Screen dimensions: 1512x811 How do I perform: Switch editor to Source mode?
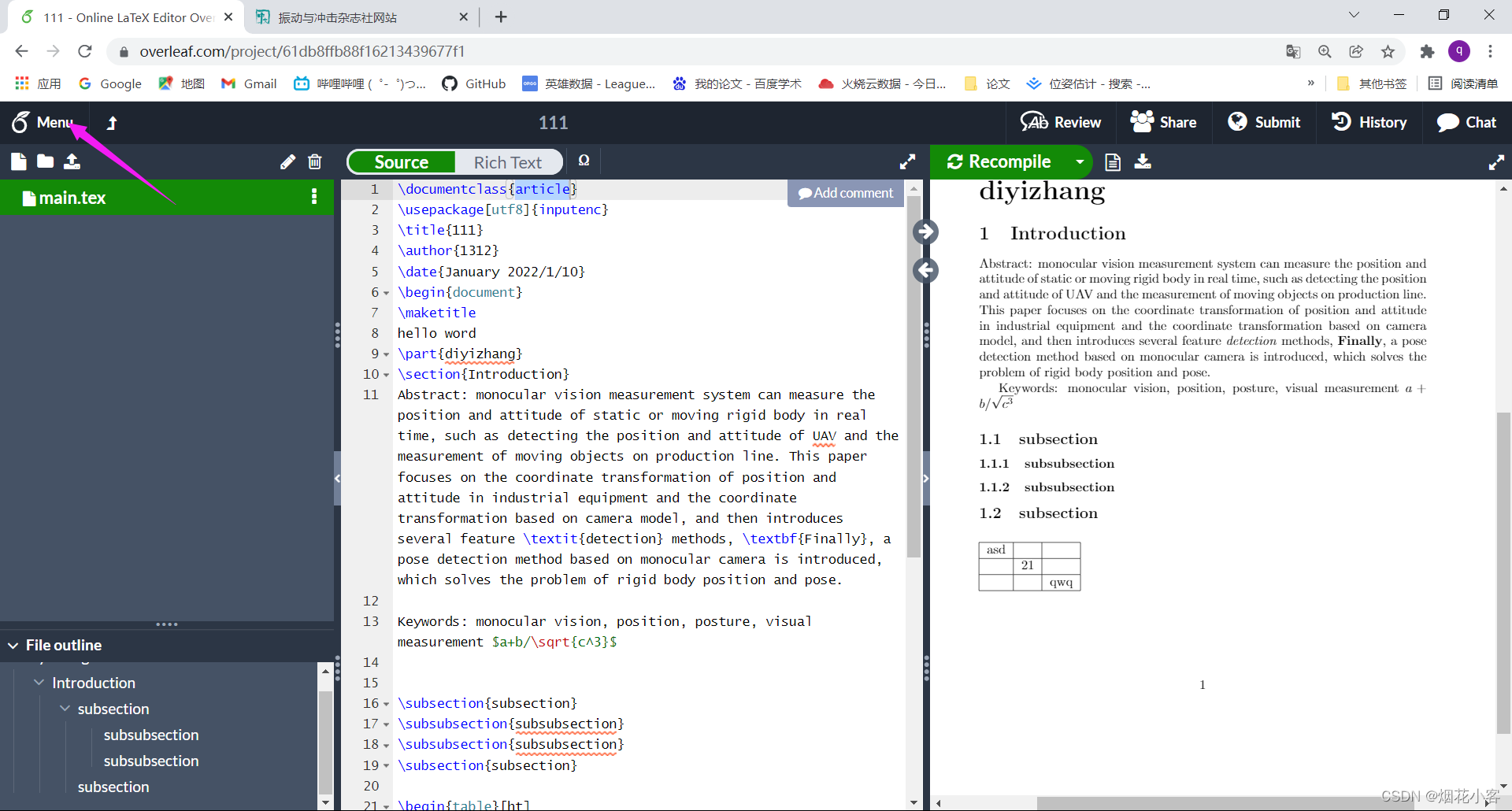click(402, 162)
